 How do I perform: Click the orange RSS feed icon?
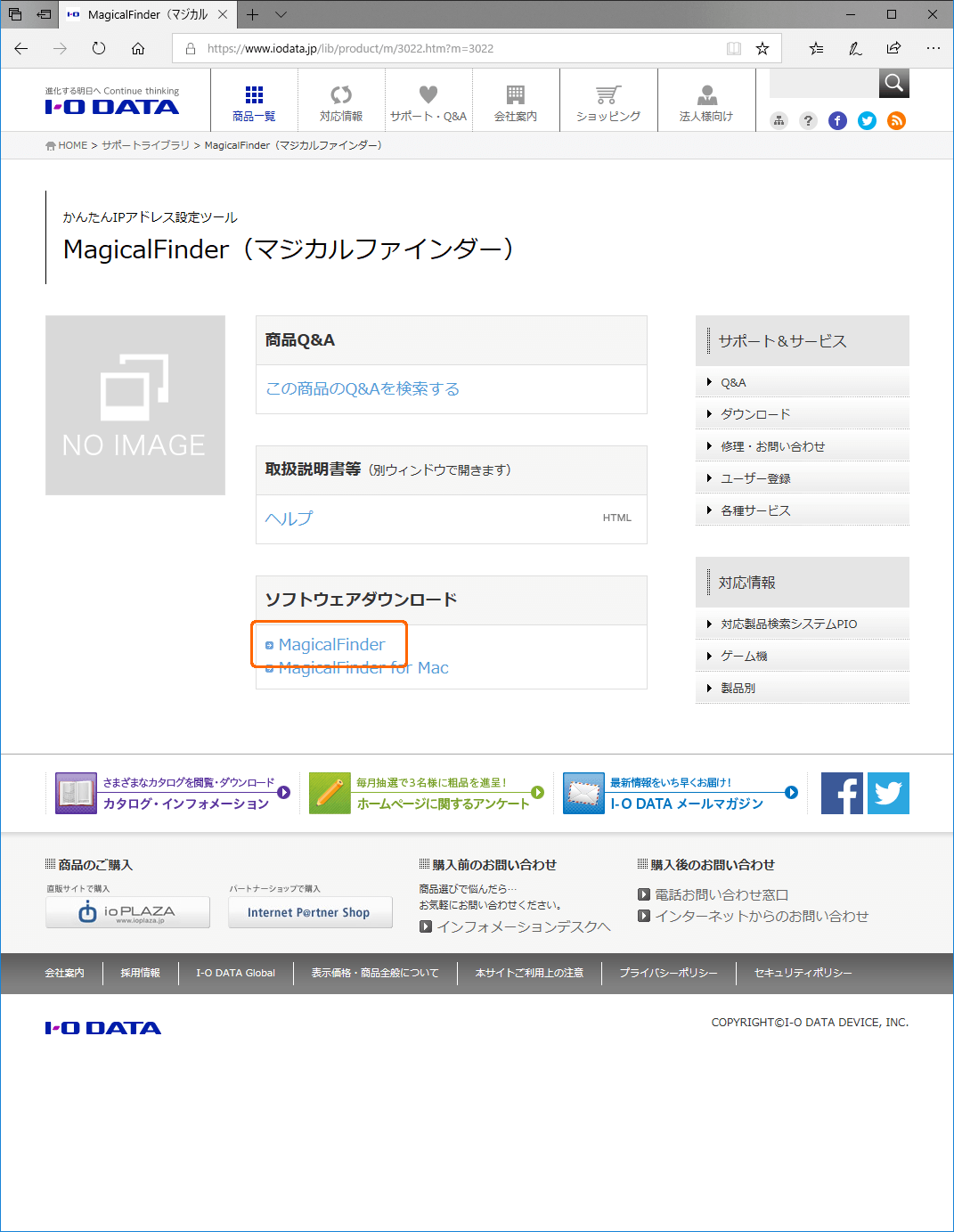pos(896,121)
